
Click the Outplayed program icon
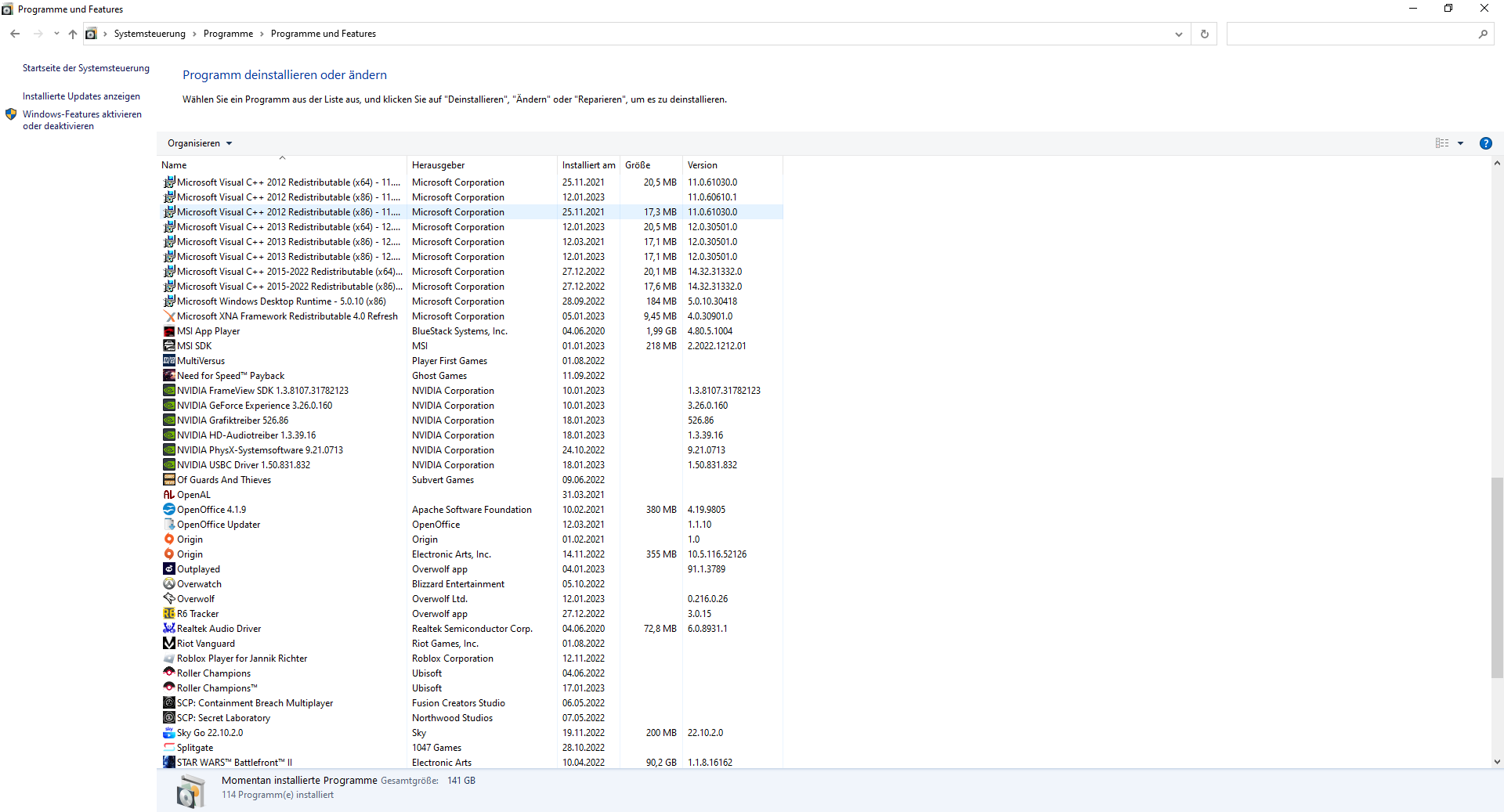[168, 569]
